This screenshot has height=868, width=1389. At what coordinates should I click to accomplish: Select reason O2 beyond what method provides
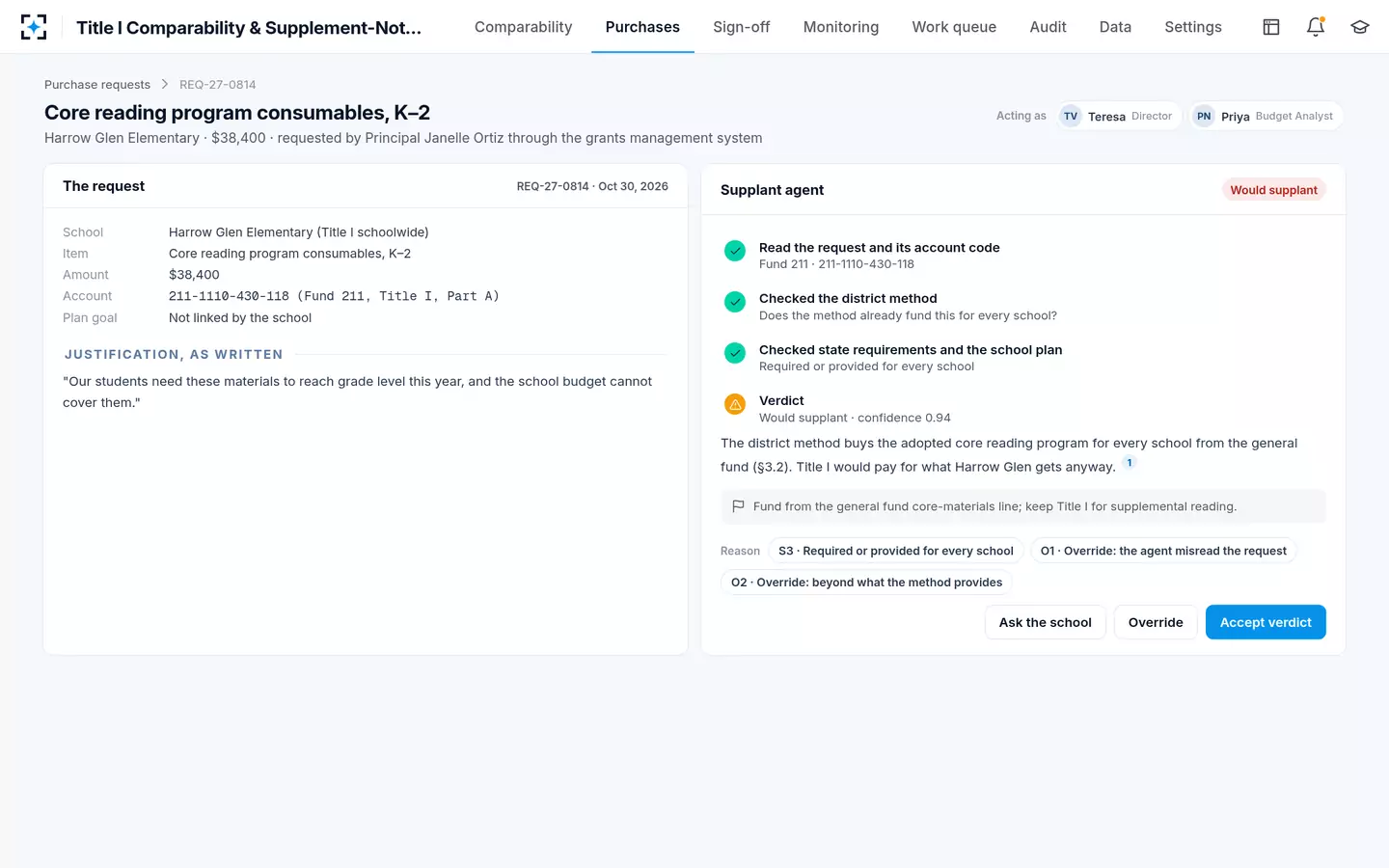tap(866, 583)
